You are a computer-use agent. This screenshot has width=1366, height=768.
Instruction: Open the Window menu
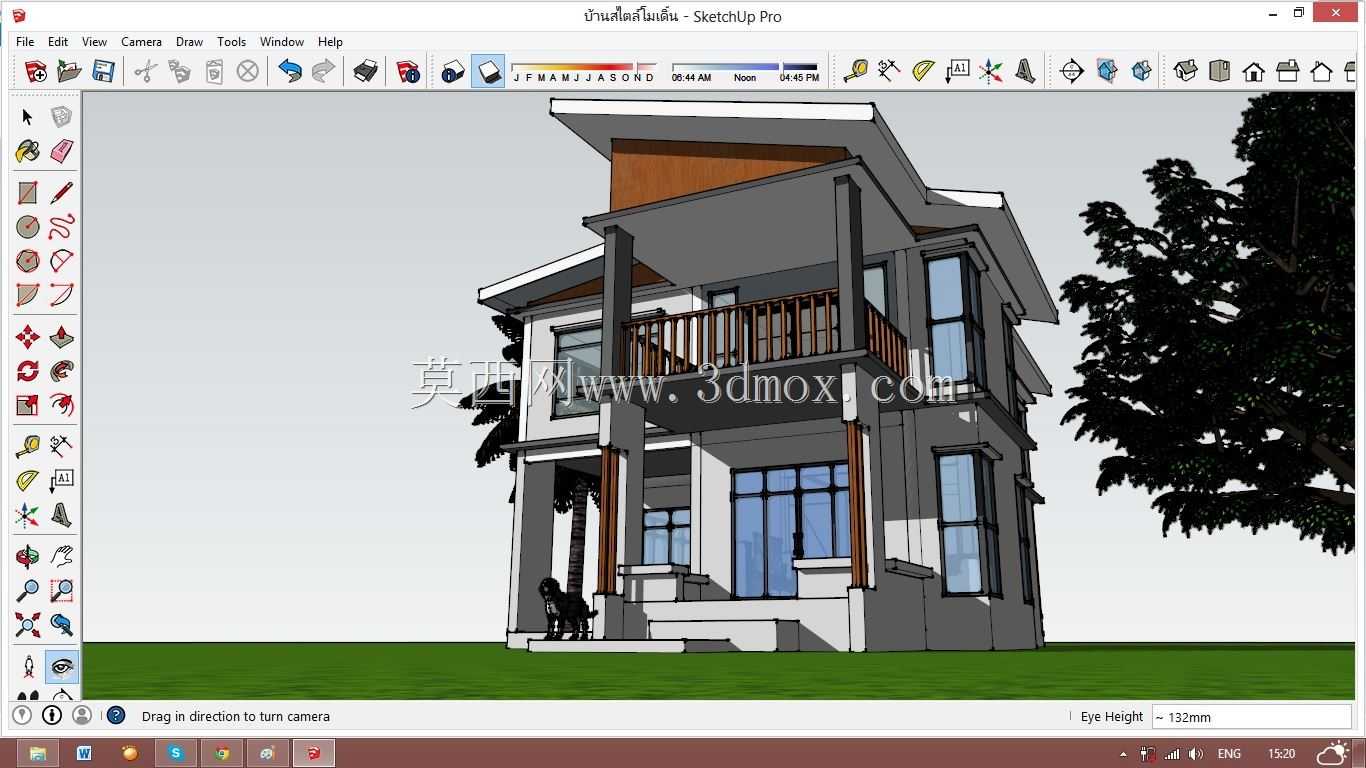[x=282, y=42]
